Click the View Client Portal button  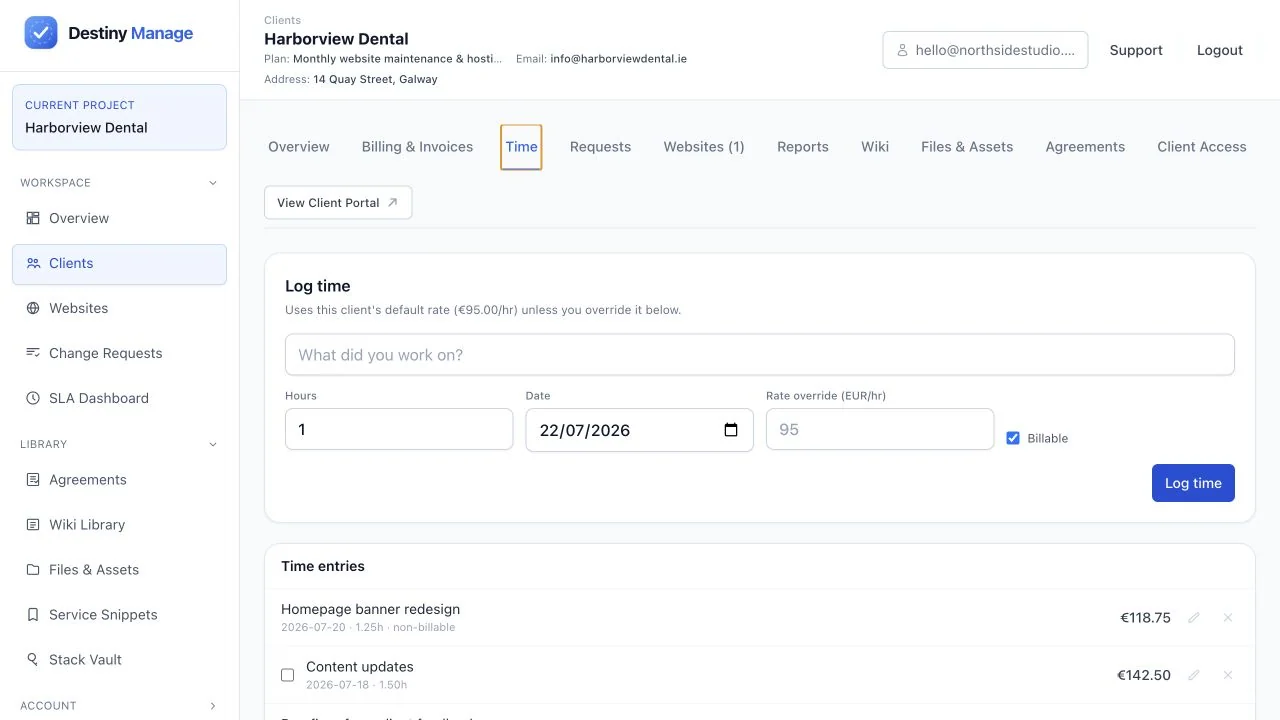click(338, 202)
